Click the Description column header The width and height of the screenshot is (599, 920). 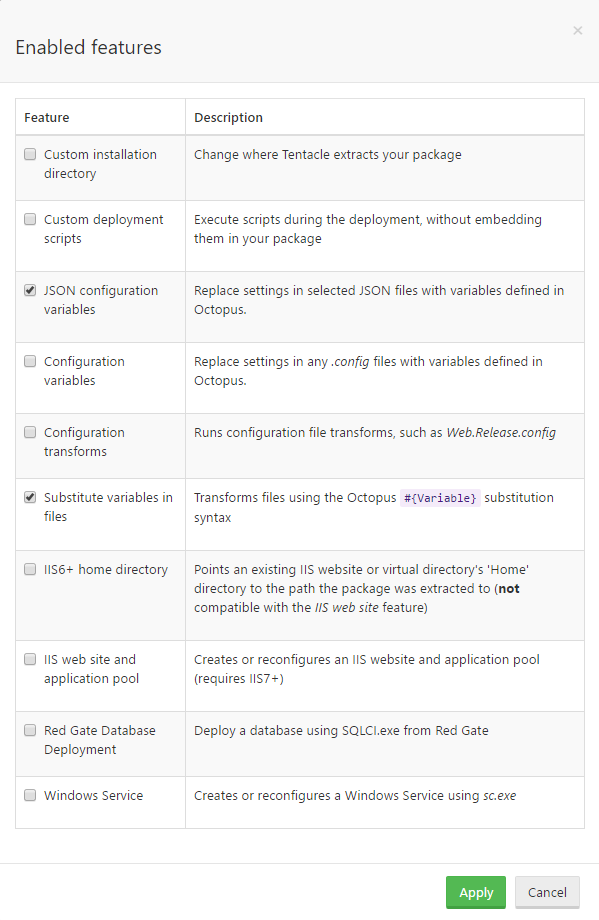tap(227, 117)
